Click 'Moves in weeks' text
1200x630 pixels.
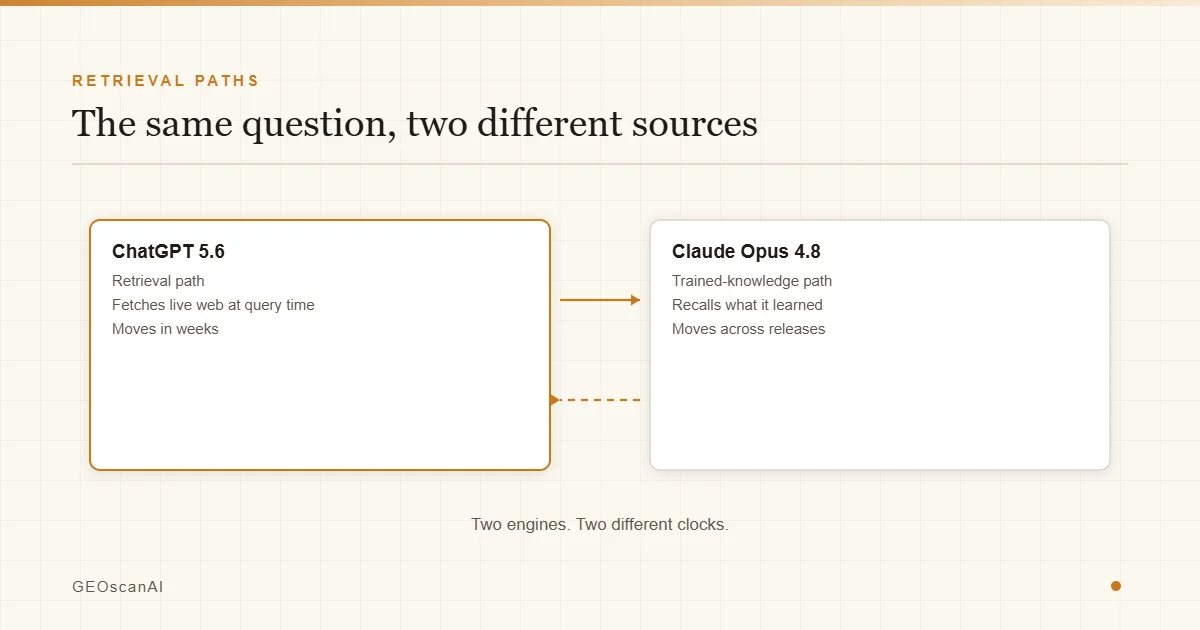pos(165,329)
